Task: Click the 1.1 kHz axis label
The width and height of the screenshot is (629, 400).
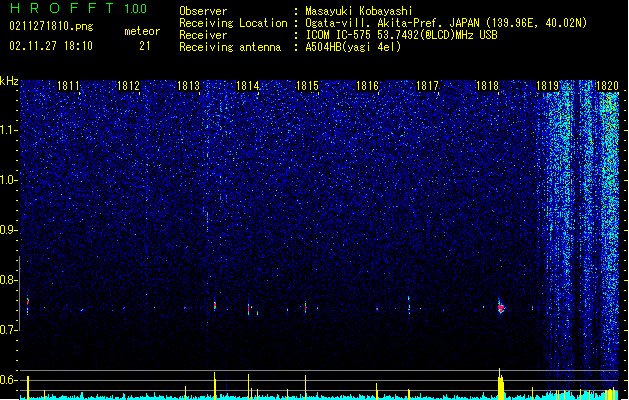Action: click(x=8, y=130)
